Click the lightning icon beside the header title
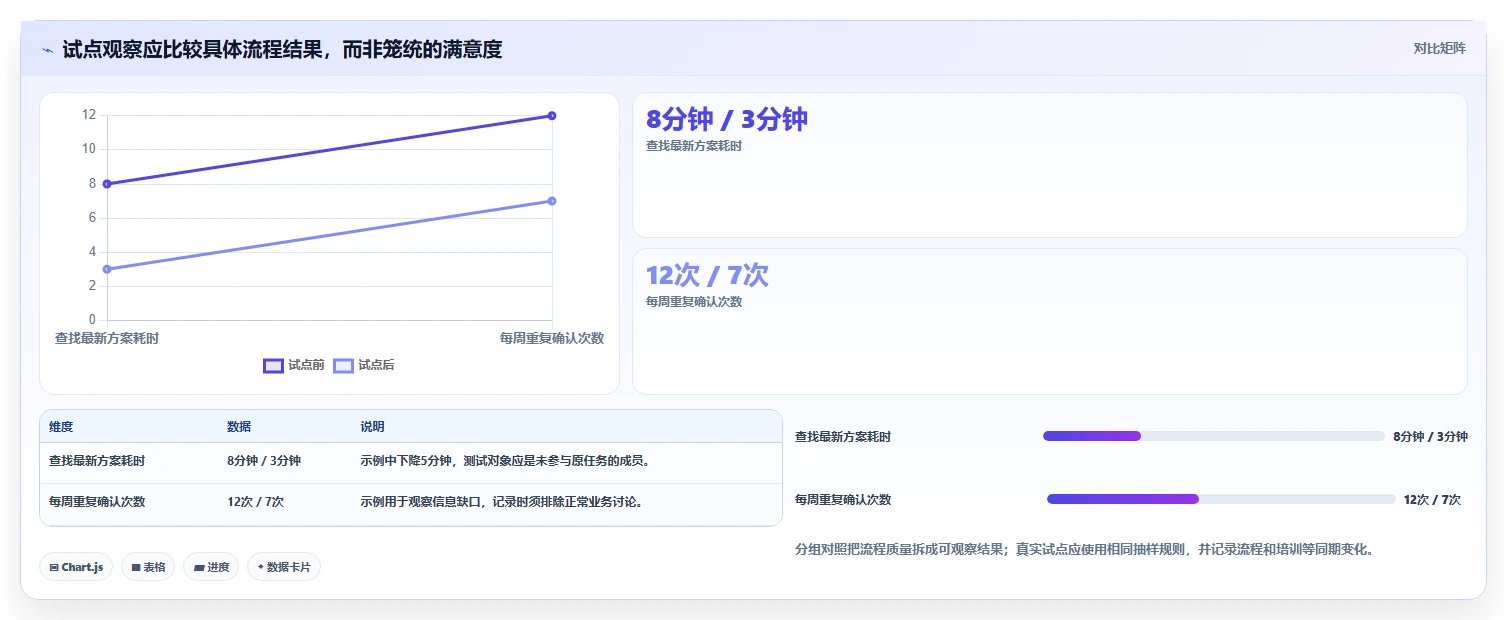Viewport: 1507px width, 620px height. [x=48, y=50]
